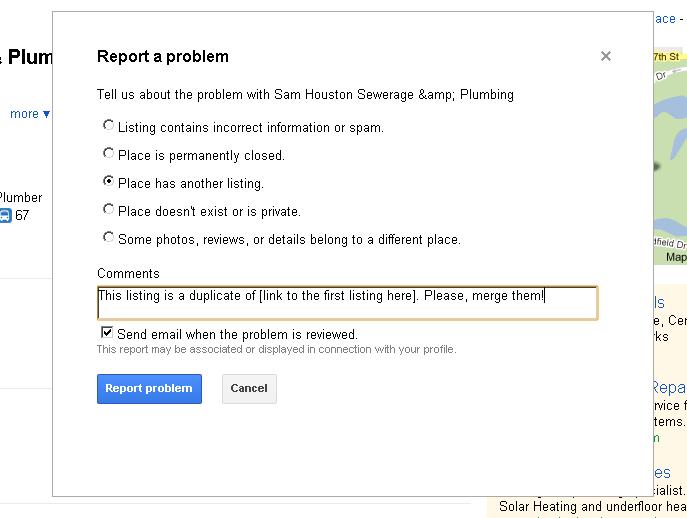Expand the 'more' dropdown
Image resolution: width=687 pixels, height=518 pixels.
click(29, 114)
